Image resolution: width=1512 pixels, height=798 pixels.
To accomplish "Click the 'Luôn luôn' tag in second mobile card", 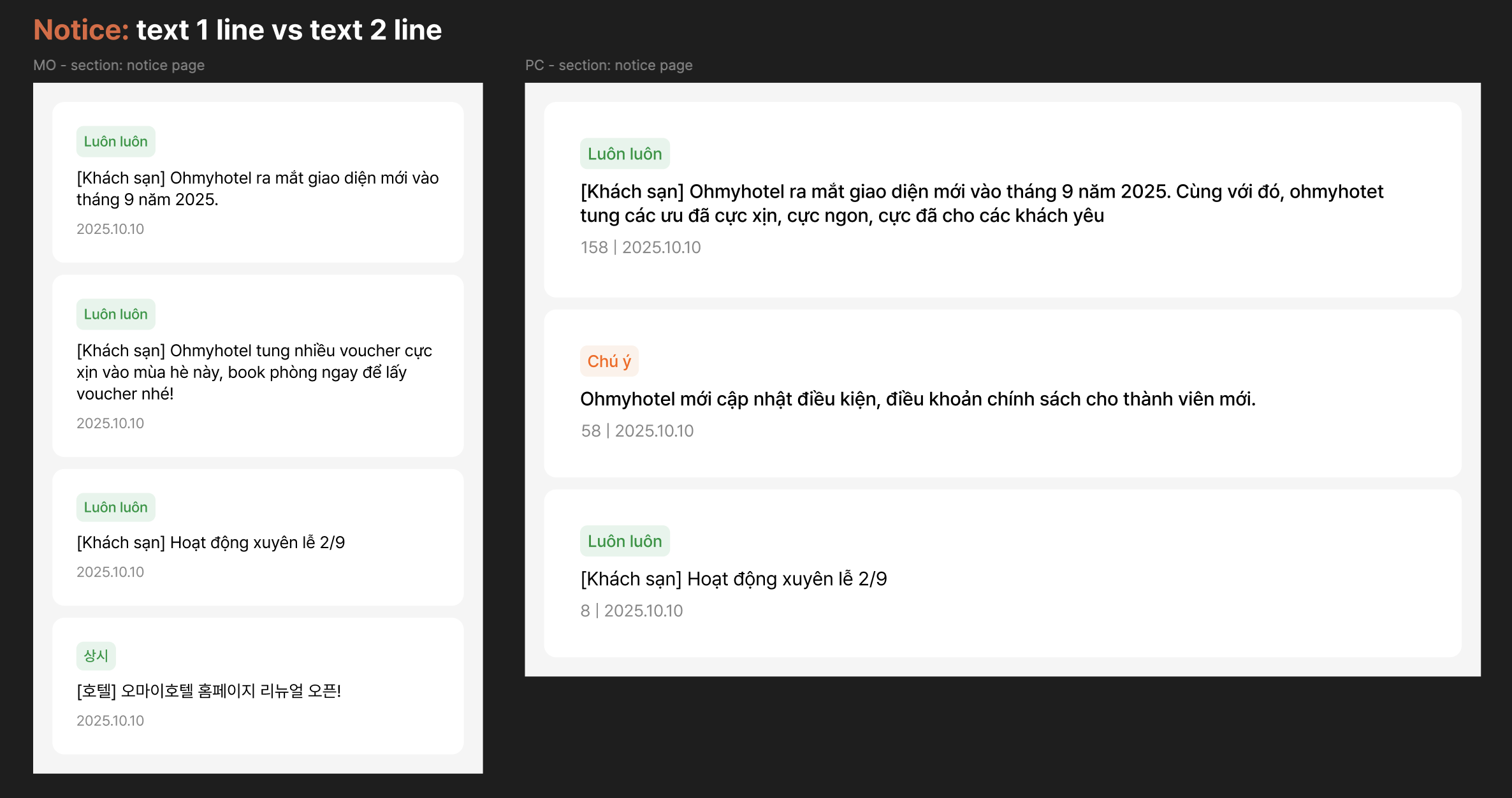I will (115, 314).
